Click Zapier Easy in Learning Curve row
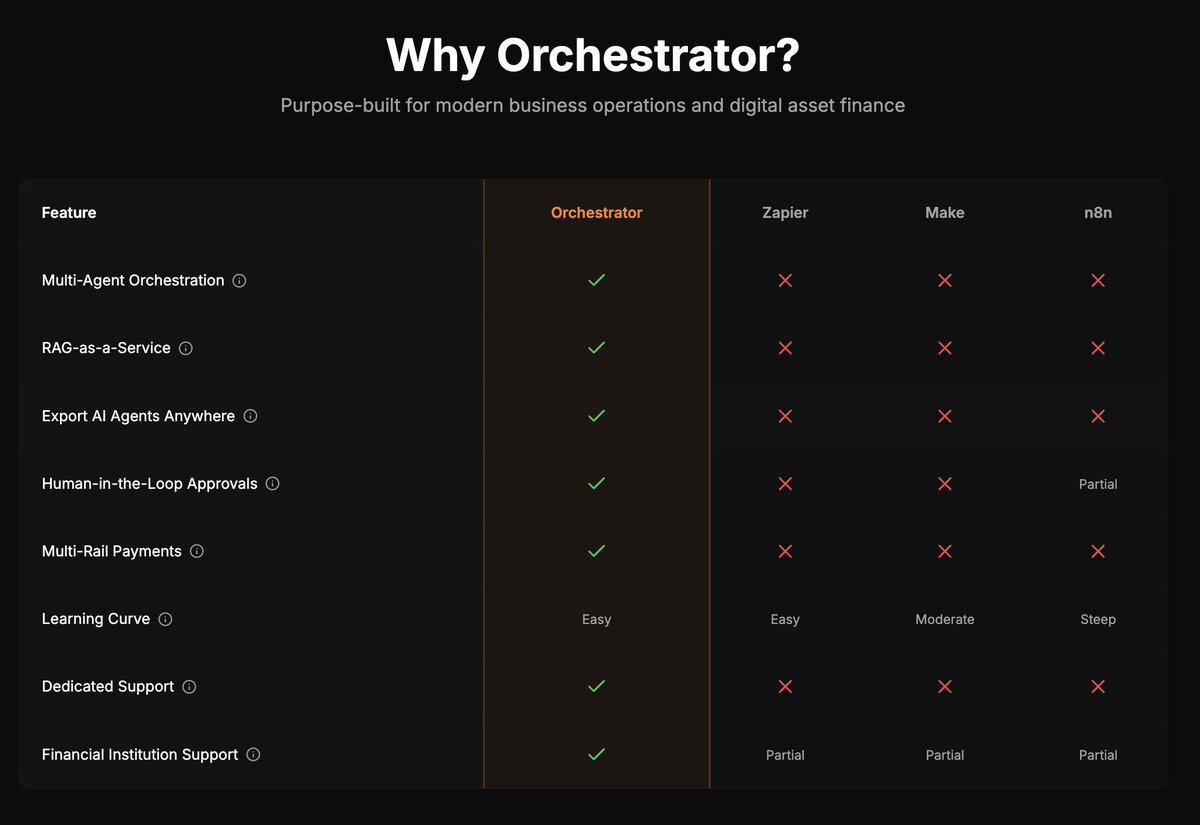1200x825 pixels. [785, 619]
